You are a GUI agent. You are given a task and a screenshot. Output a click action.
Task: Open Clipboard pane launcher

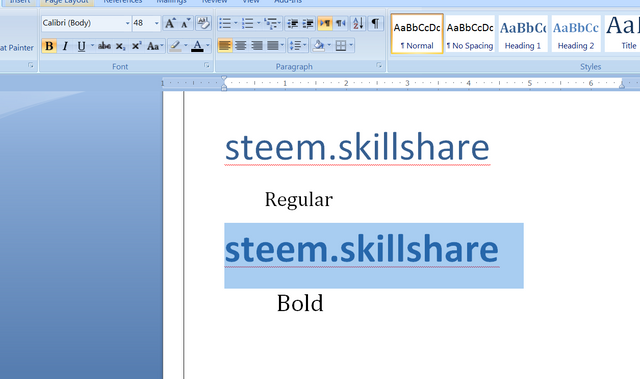(x=31, y=65)
